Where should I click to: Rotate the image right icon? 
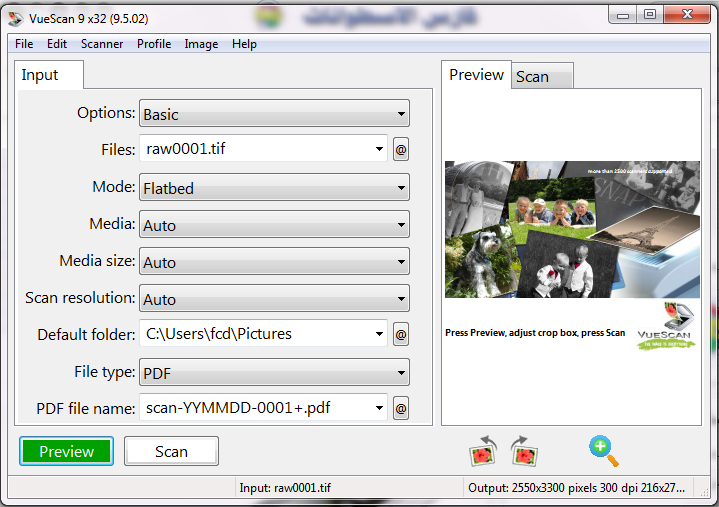[524, 452]
